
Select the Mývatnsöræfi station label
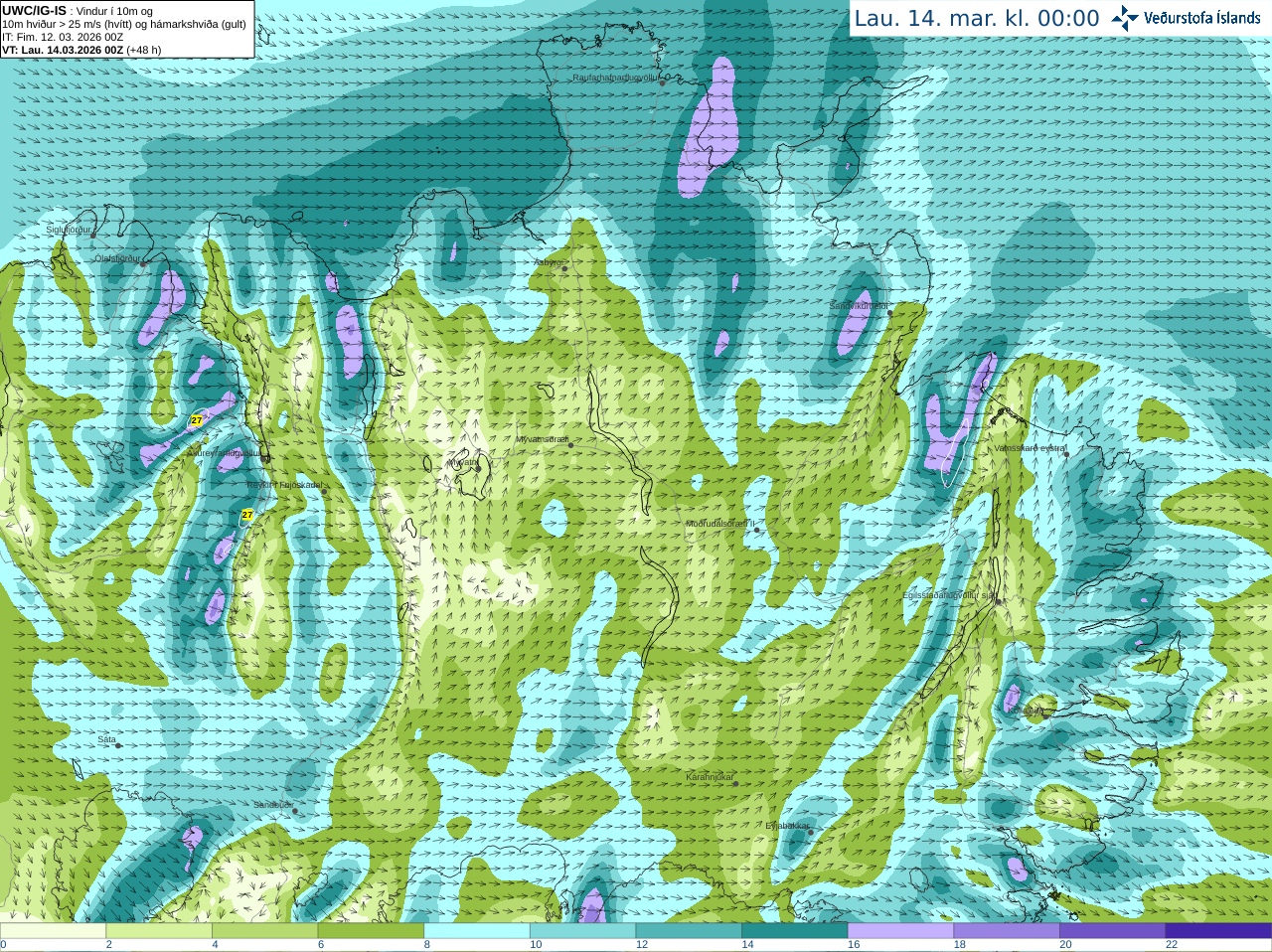[542, 439]
